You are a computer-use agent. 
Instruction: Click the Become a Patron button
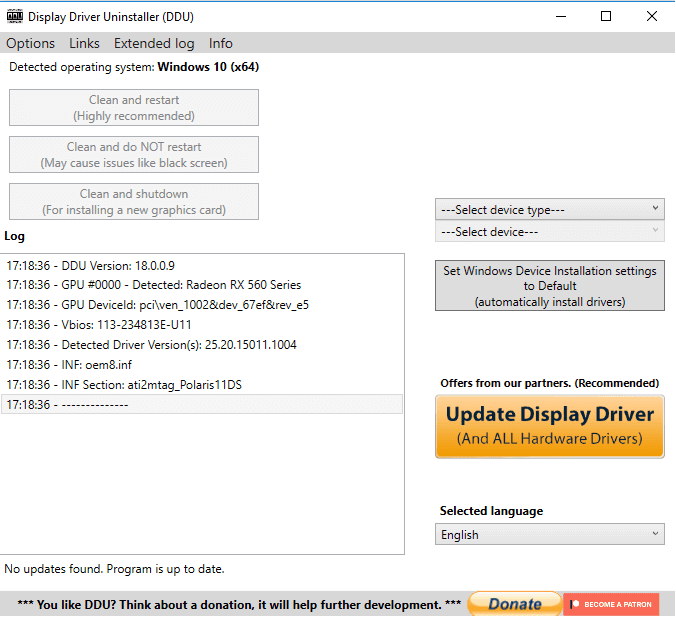coord(611,604)
